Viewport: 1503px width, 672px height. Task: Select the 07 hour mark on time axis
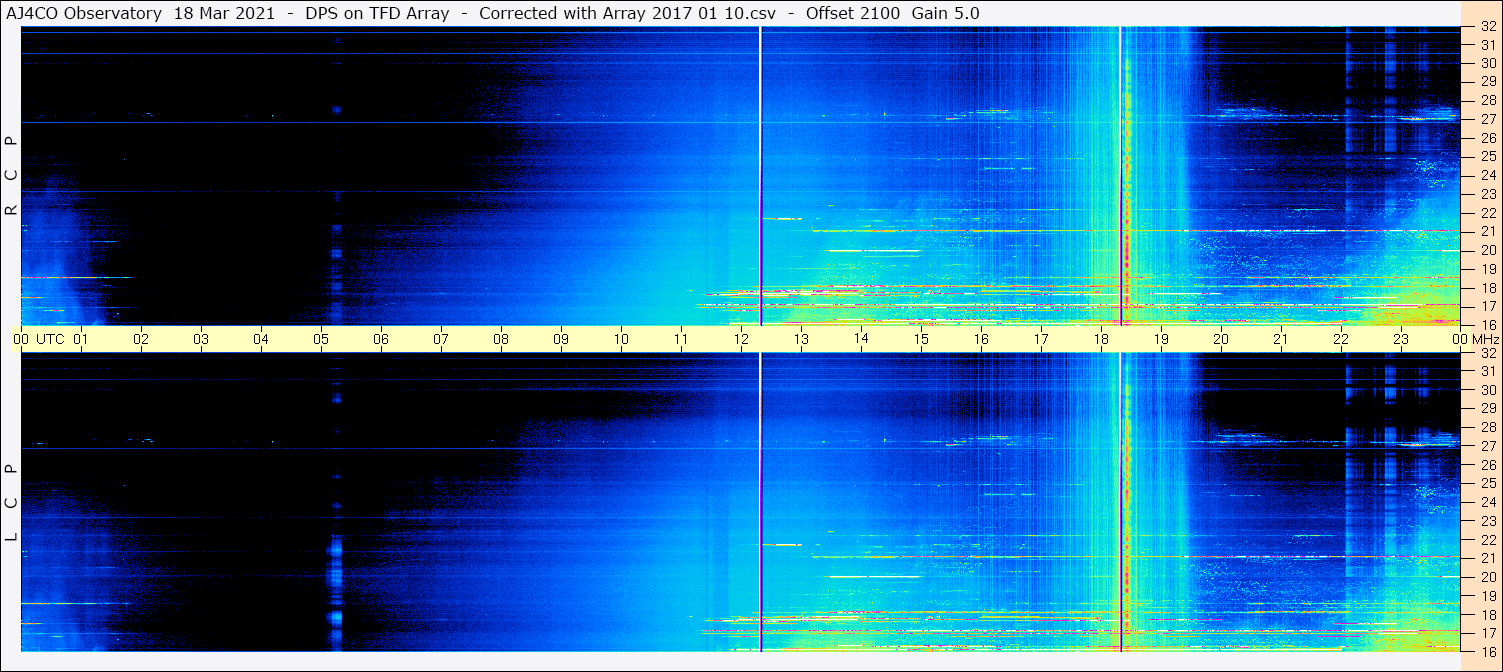pos(441,339)
